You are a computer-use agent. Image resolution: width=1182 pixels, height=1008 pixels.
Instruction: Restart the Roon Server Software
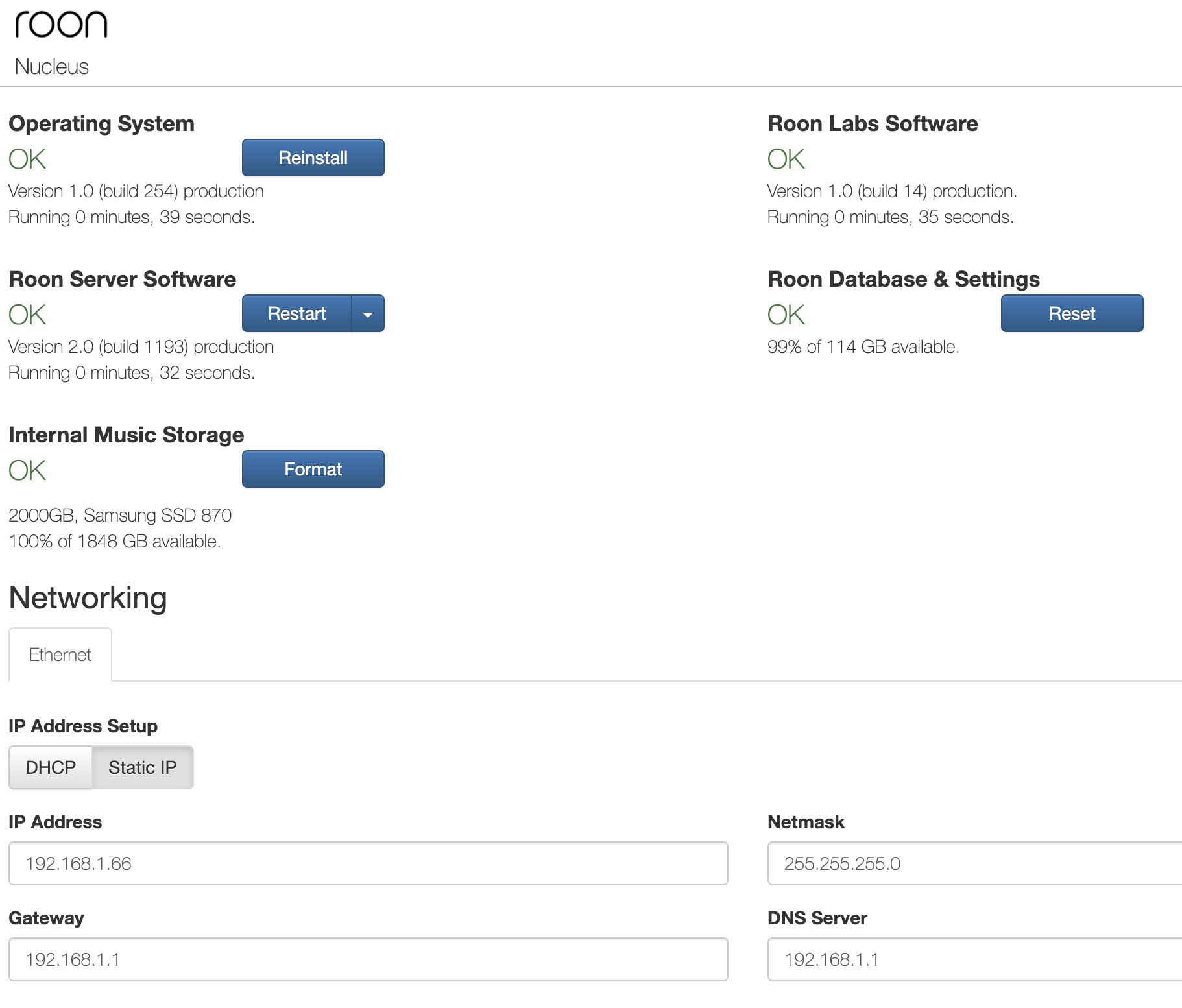(x=296, y=313)
